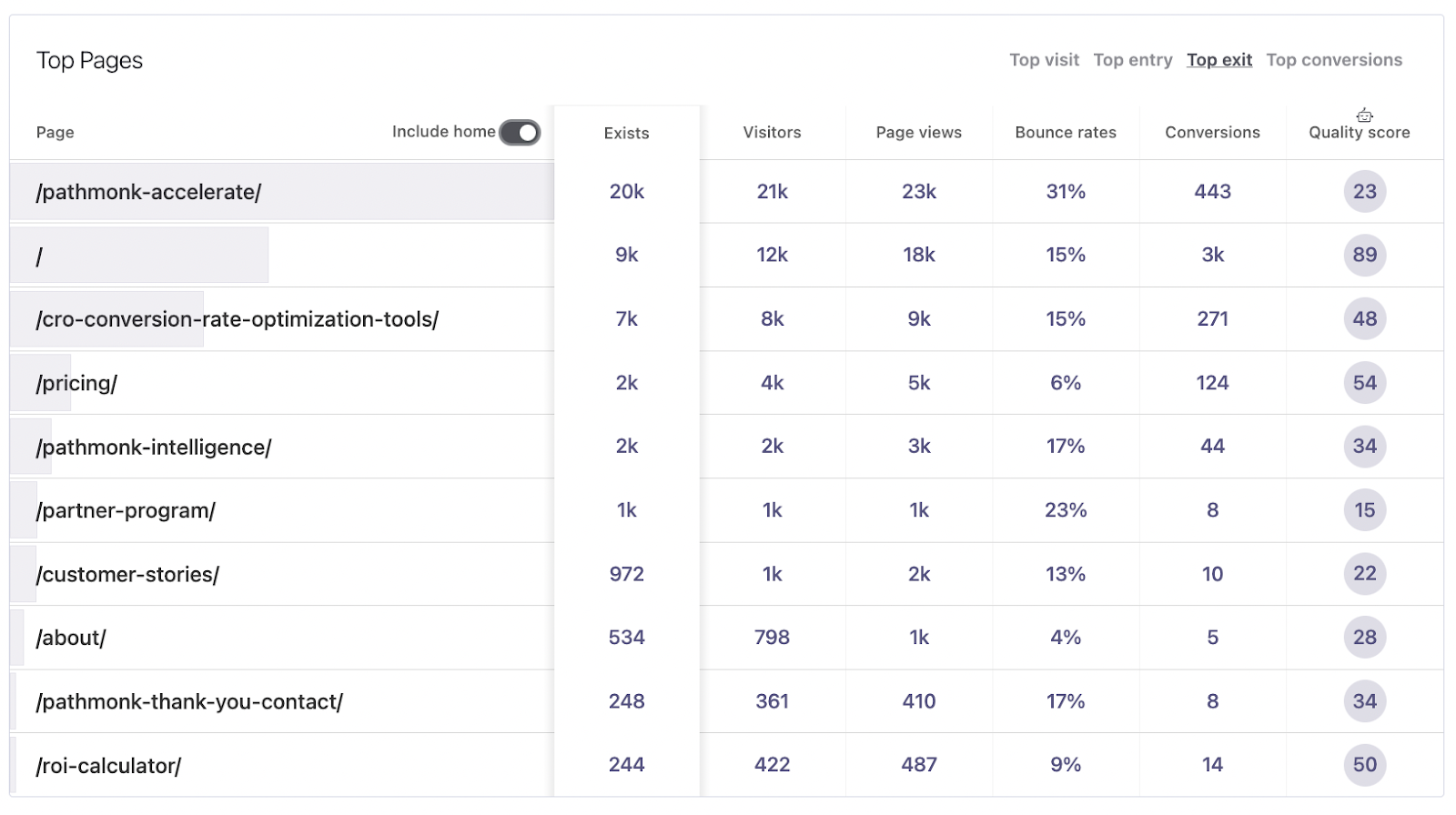The height and width of the screenshot is (815, 1456).
Task: Click the quality score badge showing 89
Action: pyautogui.click(x=1364, y=256)
